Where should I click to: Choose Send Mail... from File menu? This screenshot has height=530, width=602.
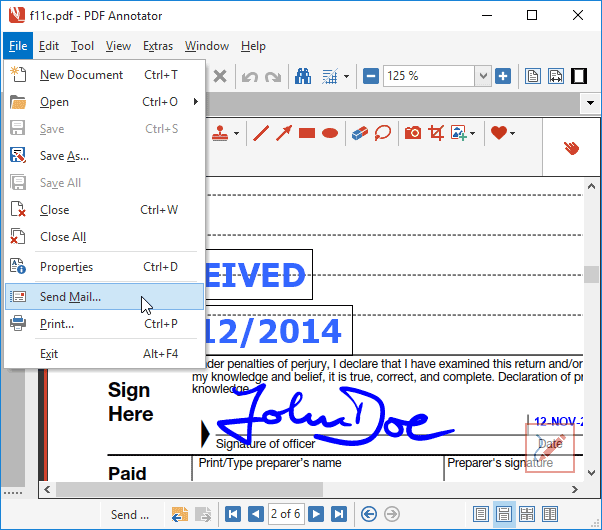[x=104, y=296]
